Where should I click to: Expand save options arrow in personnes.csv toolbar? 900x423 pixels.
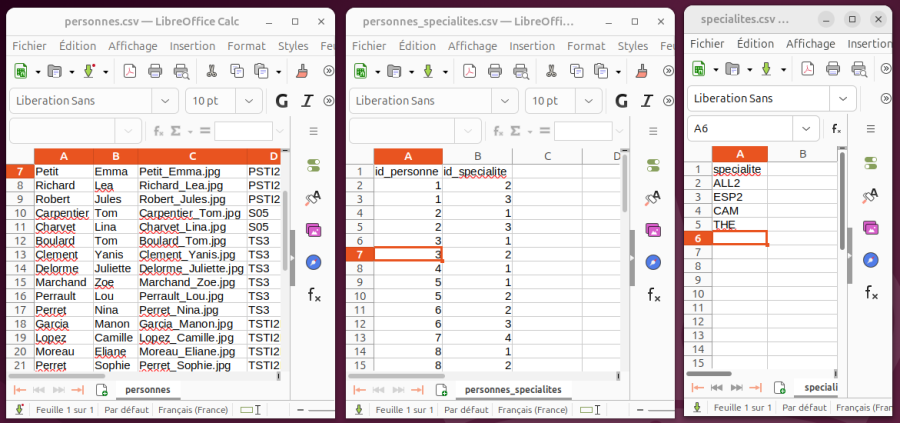tap(106, 72)
